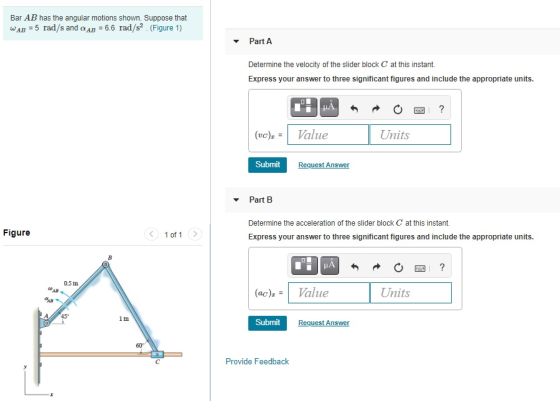Viewport: 560px width, 401px height.
Task: Open the Provide Feedback link
Action: click(257, 361)
